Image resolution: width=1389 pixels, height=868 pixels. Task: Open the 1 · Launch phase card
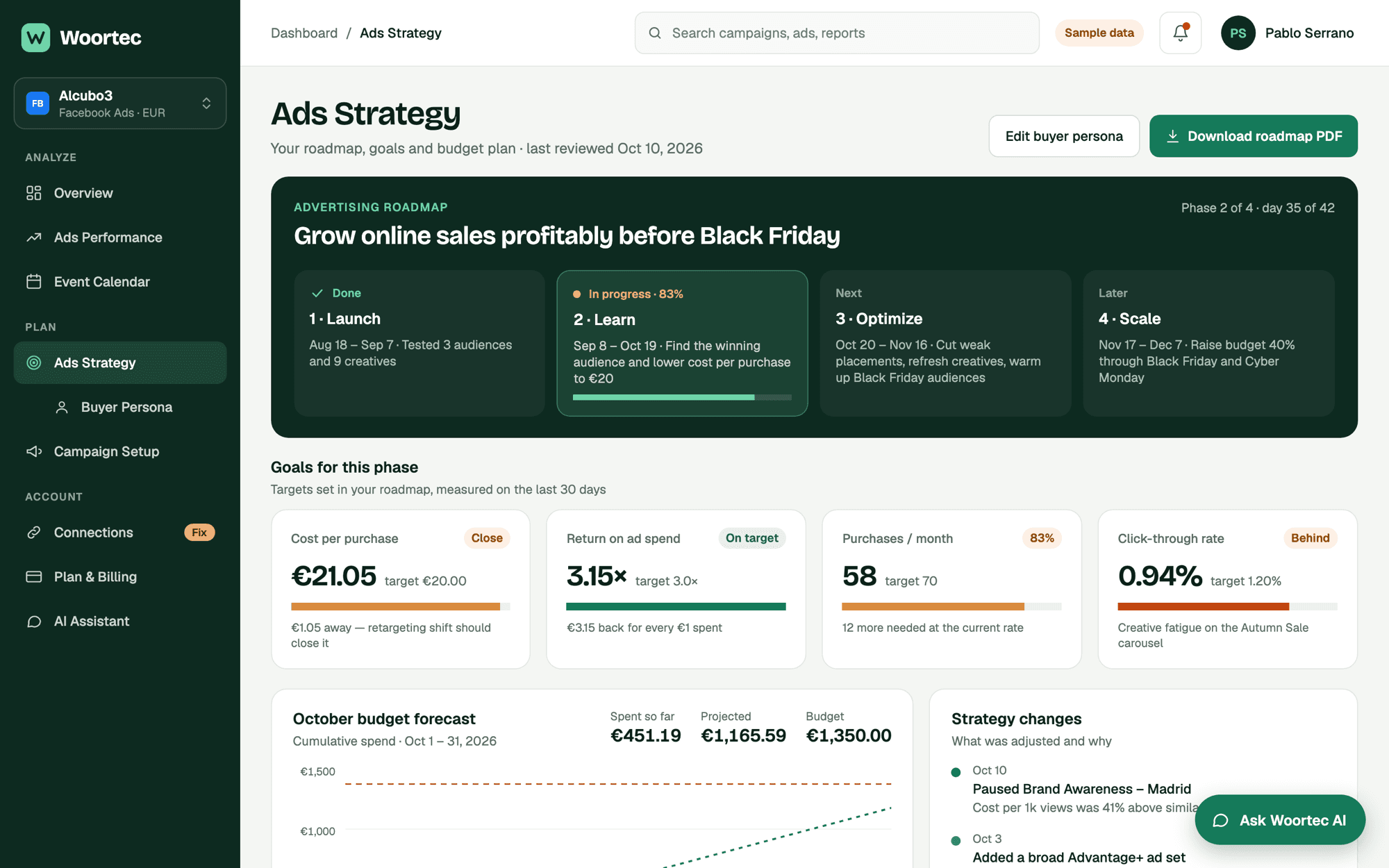(419, 343)
